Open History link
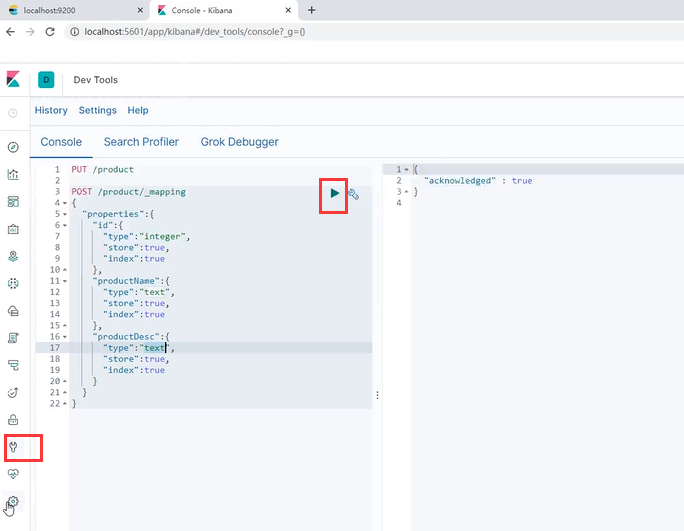The height and width of the screenshot is (531, 684). point(51,110)
